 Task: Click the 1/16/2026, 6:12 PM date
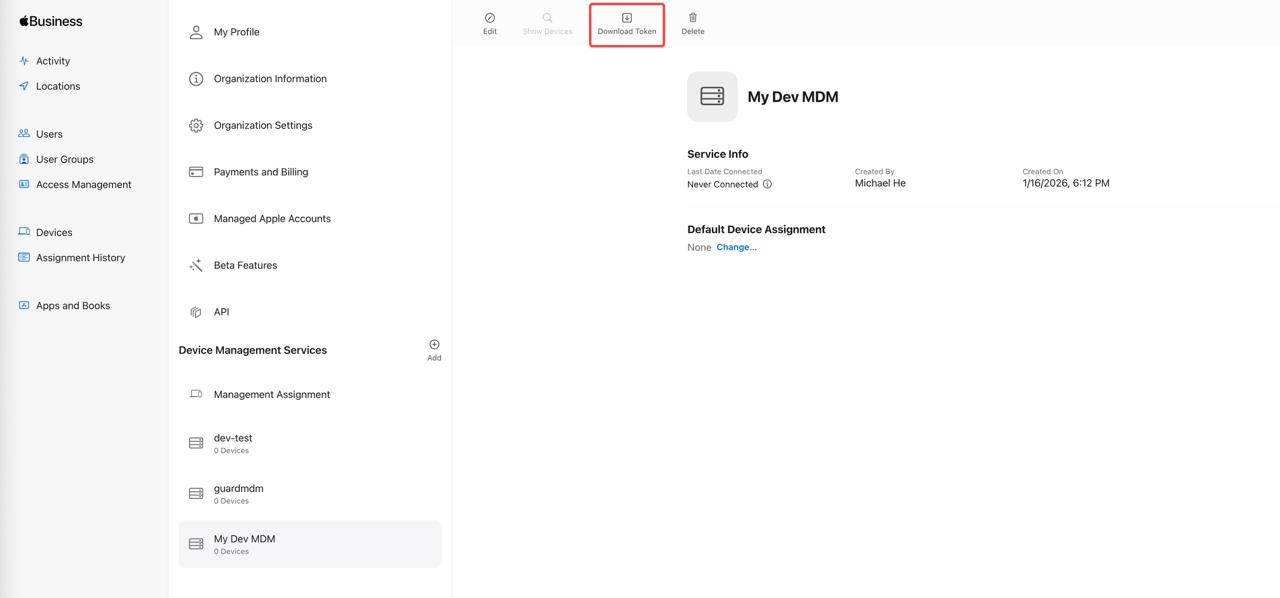click(x=1066, y=183)
